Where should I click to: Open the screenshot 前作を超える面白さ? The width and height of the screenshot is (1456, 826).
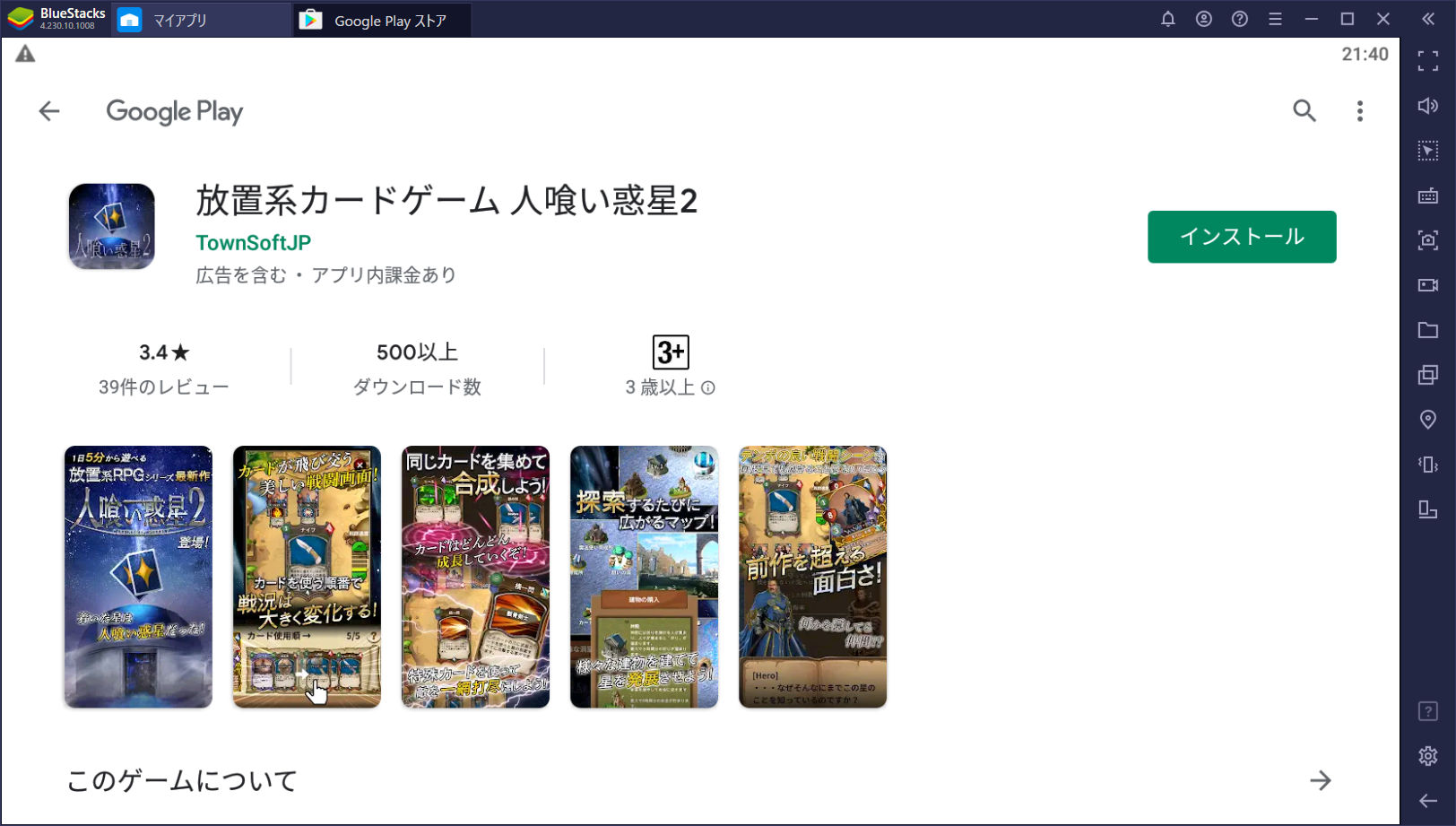pyautogui.click(x=812, y=577)
